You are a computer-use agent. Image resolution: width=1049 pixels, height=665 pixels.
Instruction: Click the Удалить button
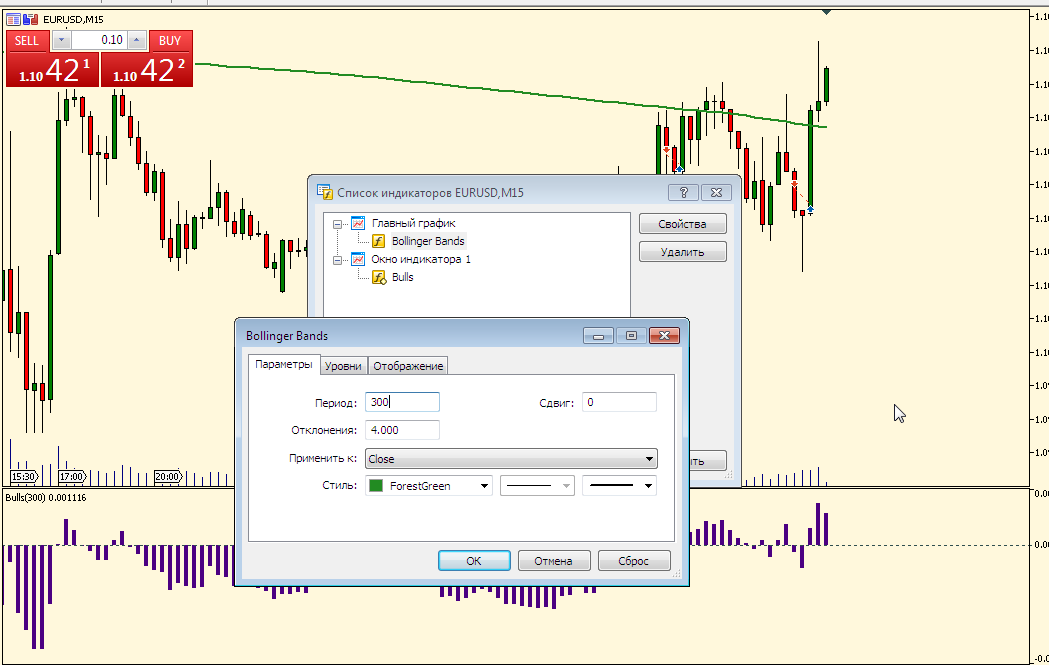(682, 252)
